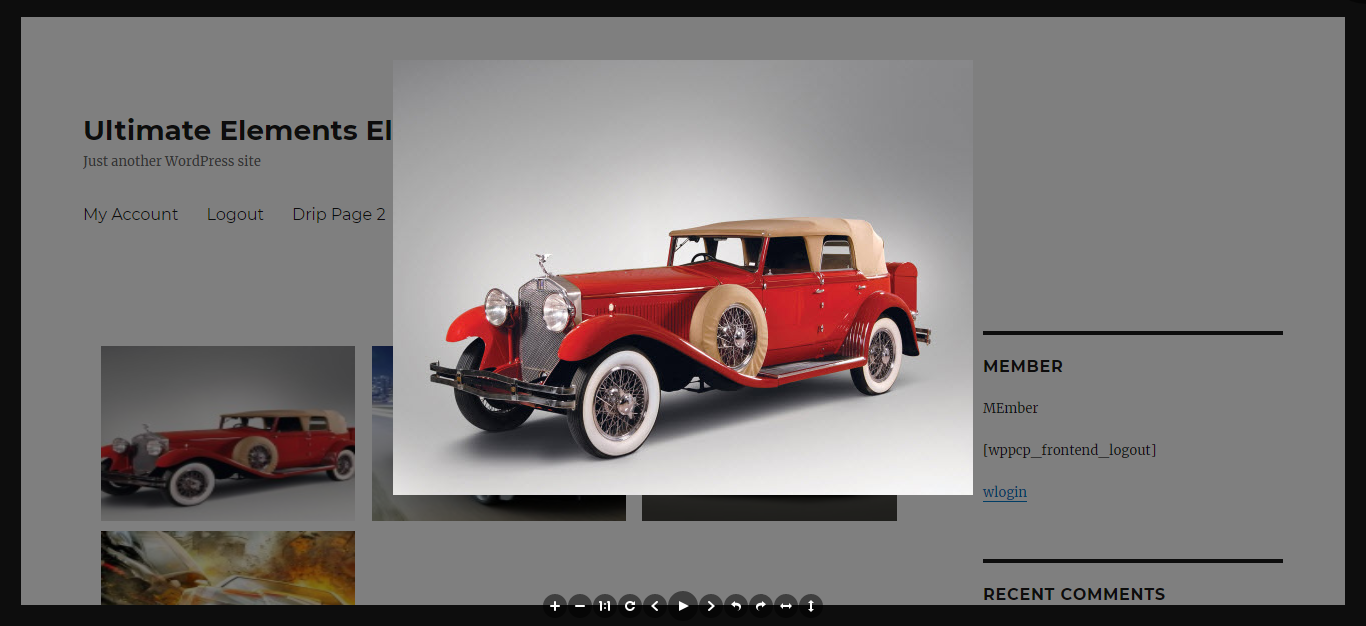Rotate the image left (counterclockwise)
Screen dimensions: 1366x626
coord(736,606)
